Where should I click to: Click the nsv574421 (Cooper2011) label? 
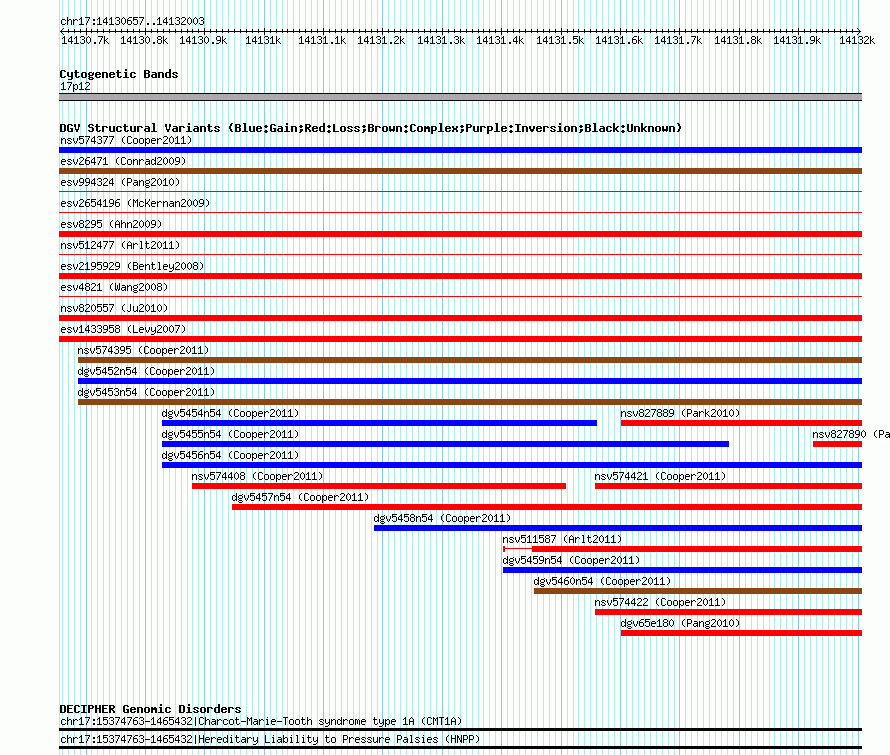660,476
